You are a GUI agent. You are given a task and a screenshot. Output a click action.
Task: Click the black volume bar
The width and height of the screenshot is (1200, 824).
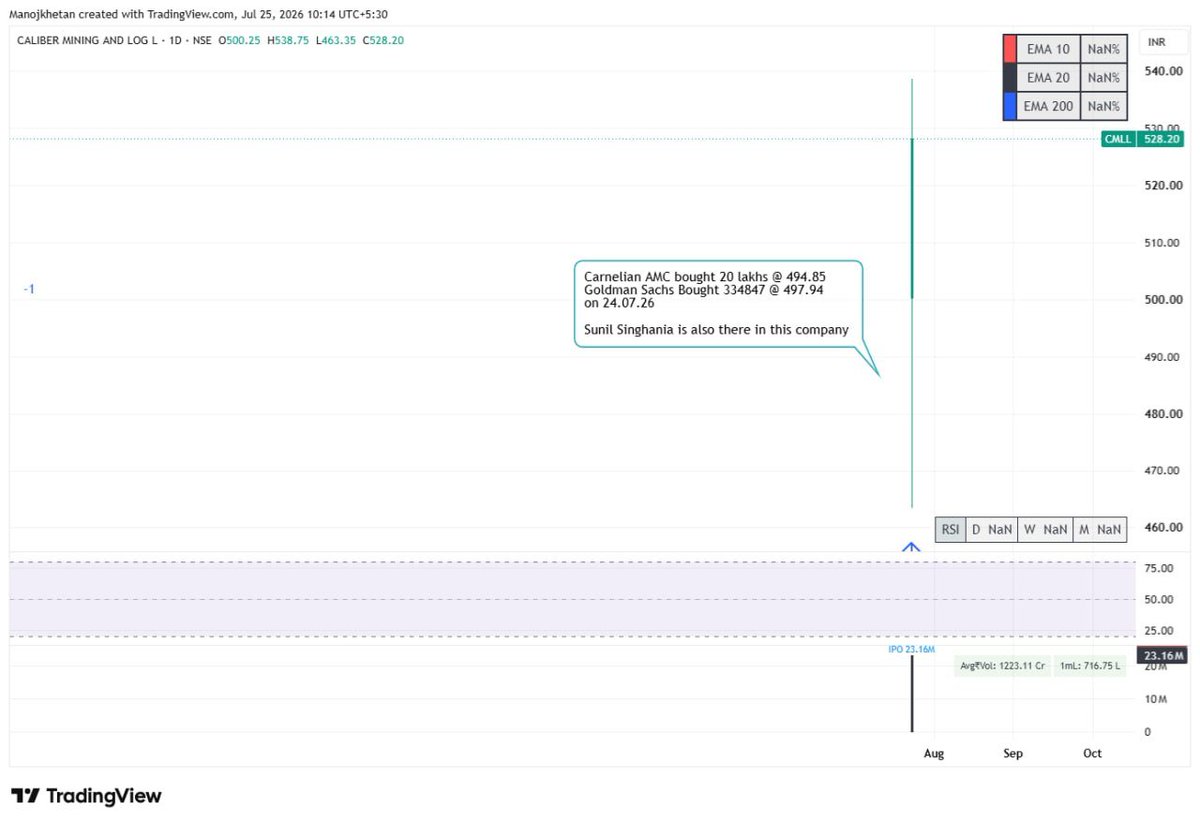[x=912, y=694]
